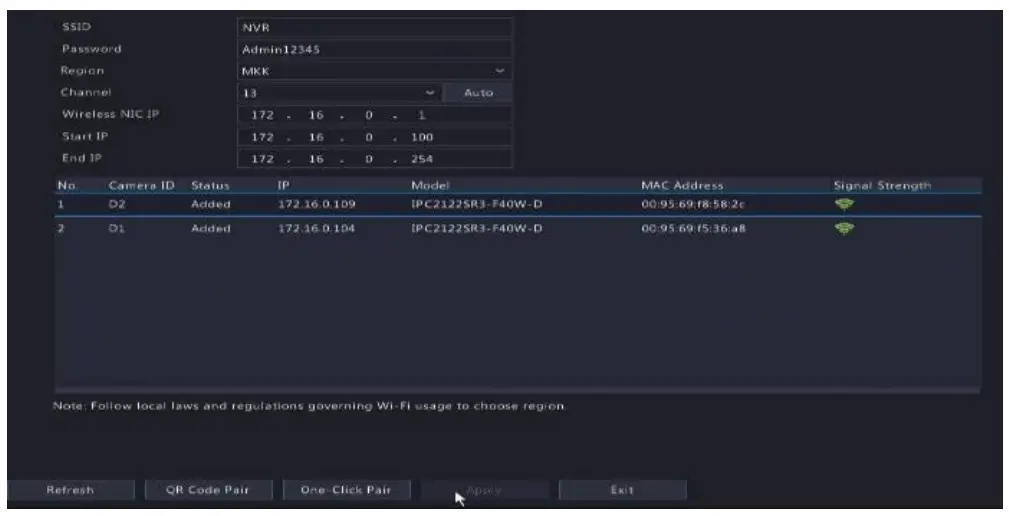1009x516 pixels.
Task: Open the Channel dropdown showing 13
Action: (339, 93)
